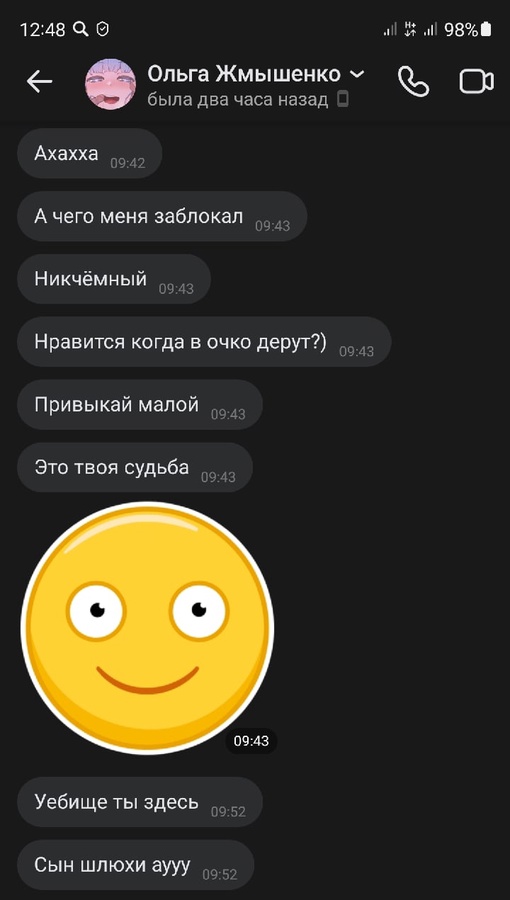Tap the shield icon in the status bar
This screenshot has height=900, width=510.
(x=102, y=29)
